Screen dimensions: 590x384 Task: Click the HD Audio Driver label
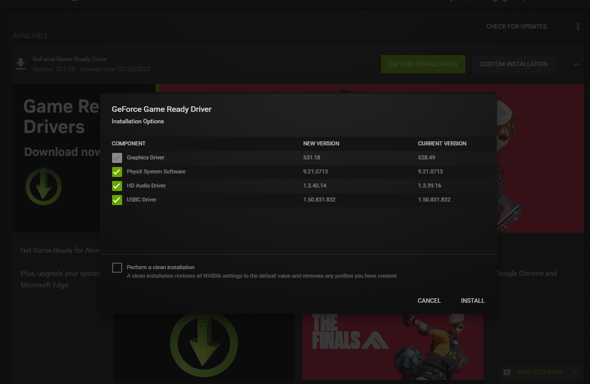[x=146, y=186]
